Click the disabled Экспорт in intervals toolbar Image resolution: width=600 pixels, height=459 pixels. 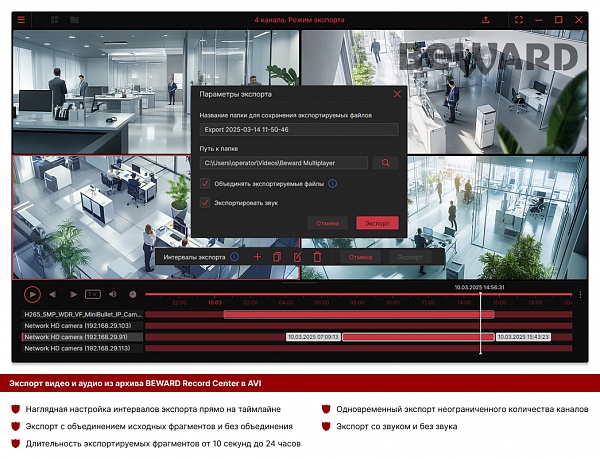tap(410, 257)
